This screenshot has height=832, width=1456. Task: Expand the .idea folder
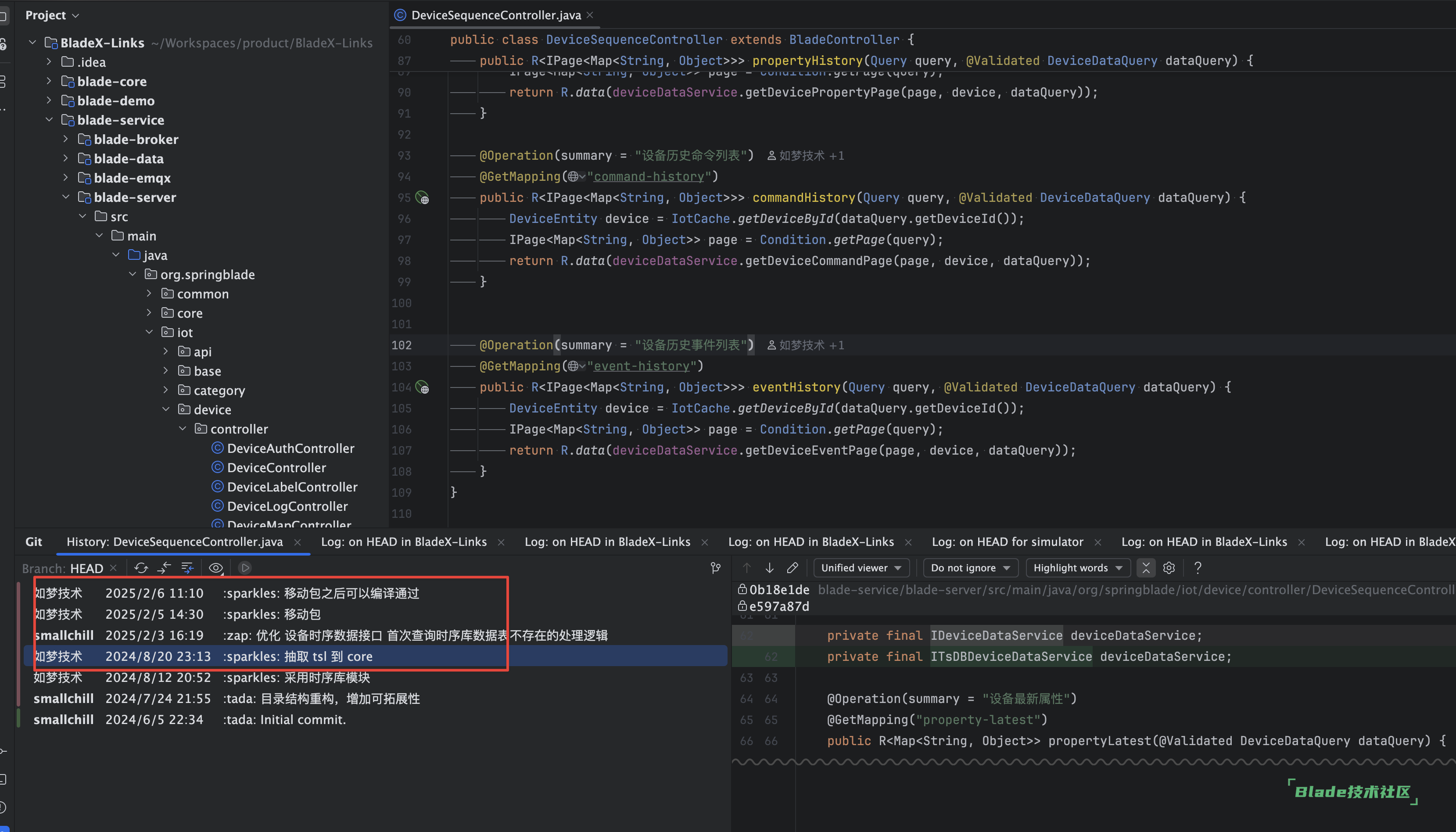click(x=49, y=62)
